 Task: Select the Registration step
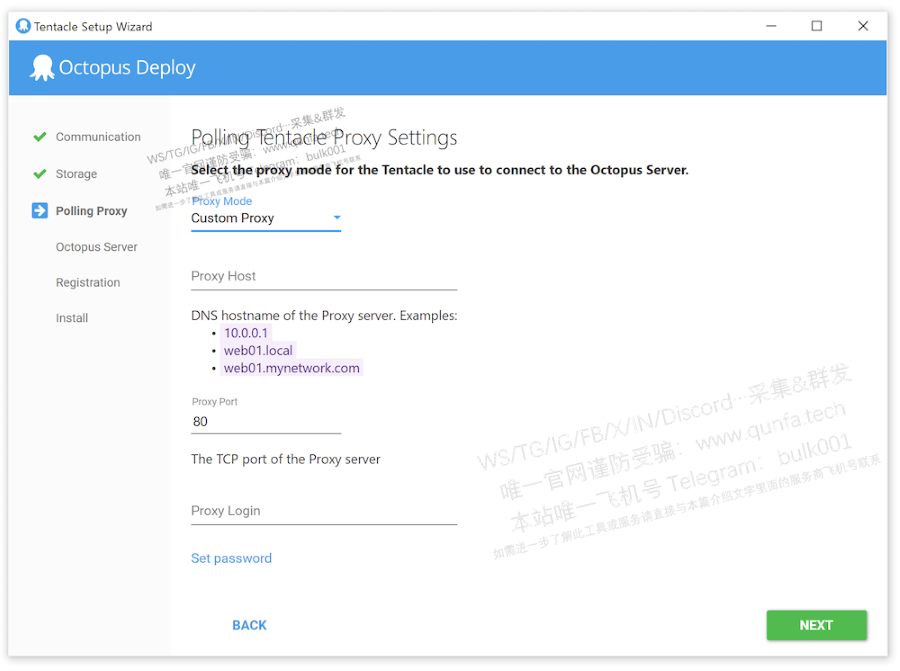pos(88,282)
